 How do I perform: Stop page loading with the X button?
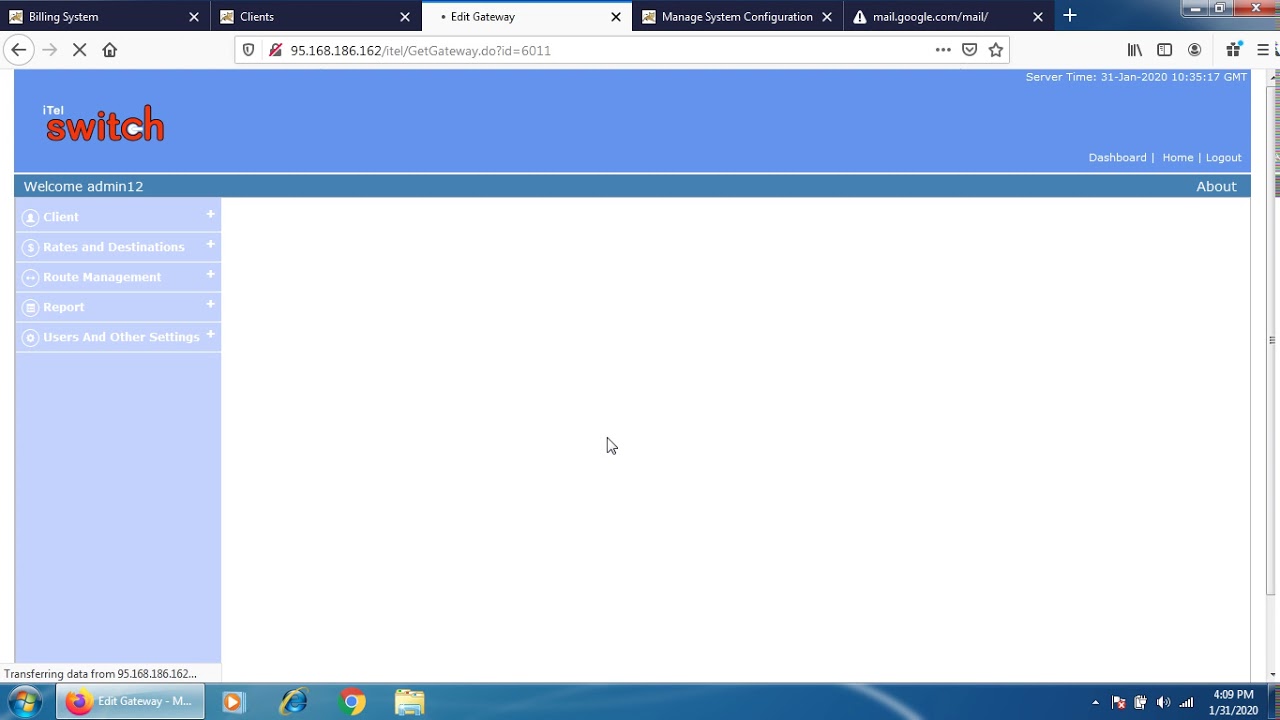[80, 50]
